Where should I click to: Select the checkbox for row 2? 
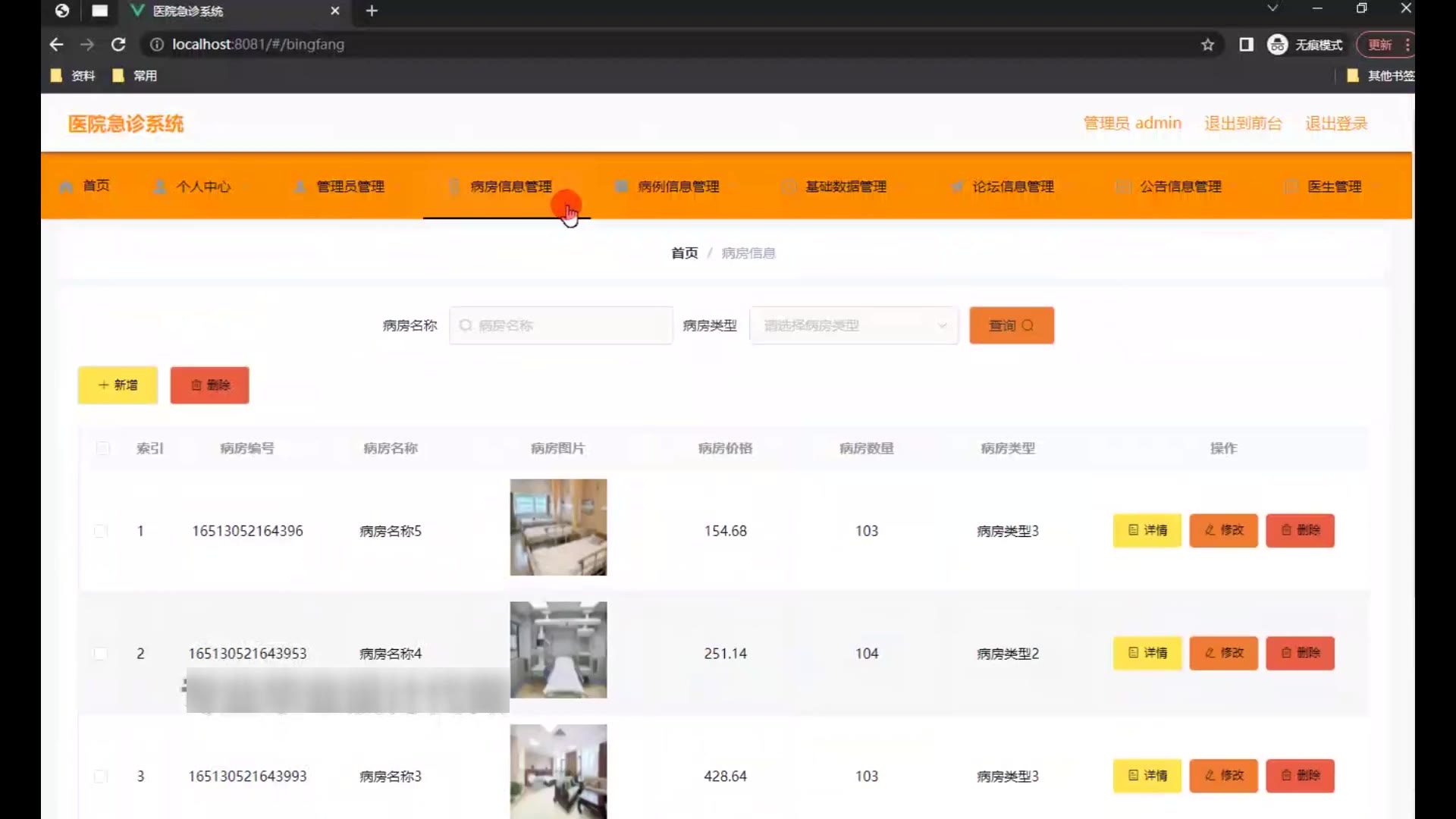100,654
